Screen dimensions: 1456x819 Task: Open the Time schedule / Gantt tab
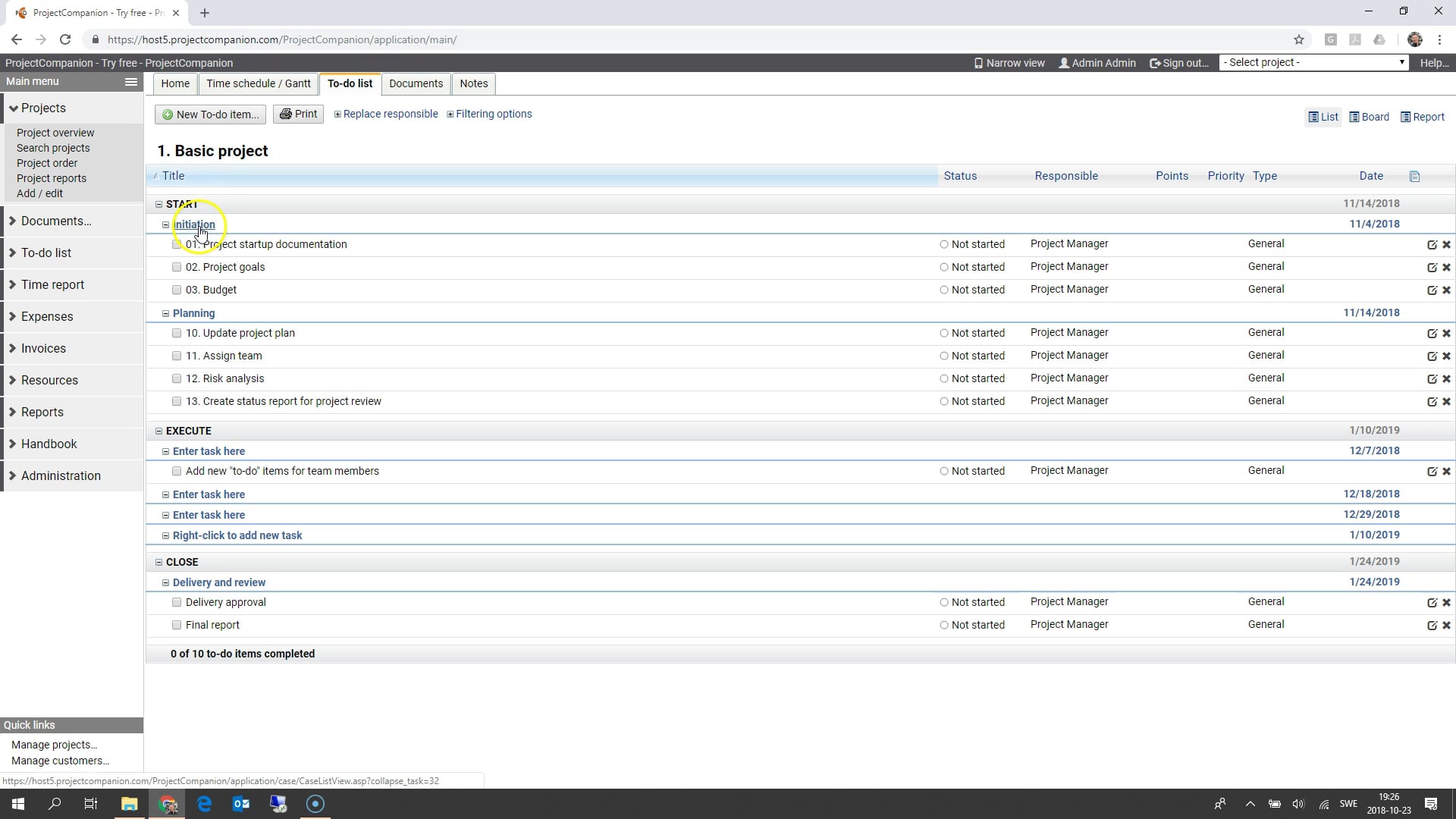(x=259, y=83)
